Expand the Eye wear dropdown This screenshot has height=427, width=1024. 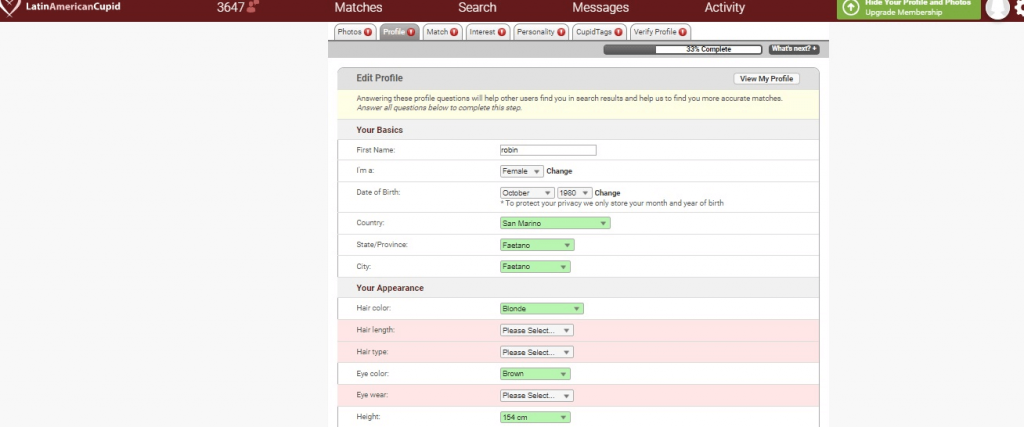pyautogui.click(x=536, y=395)
